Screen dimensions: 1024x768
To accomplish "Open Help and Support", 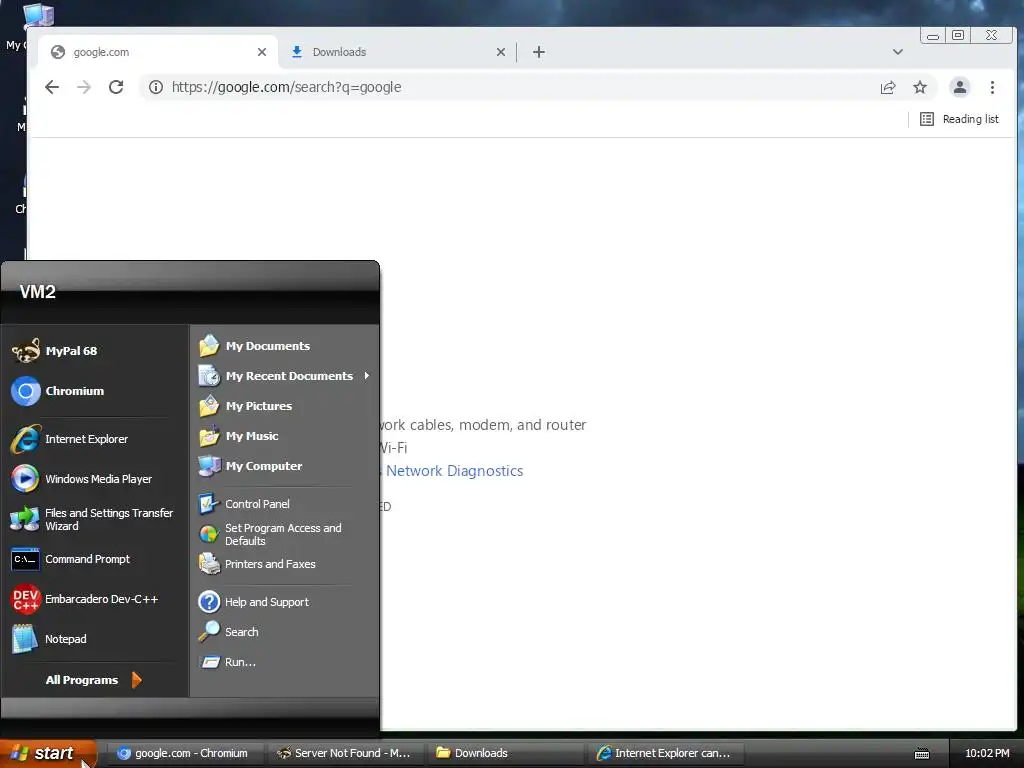I will 254,601.
